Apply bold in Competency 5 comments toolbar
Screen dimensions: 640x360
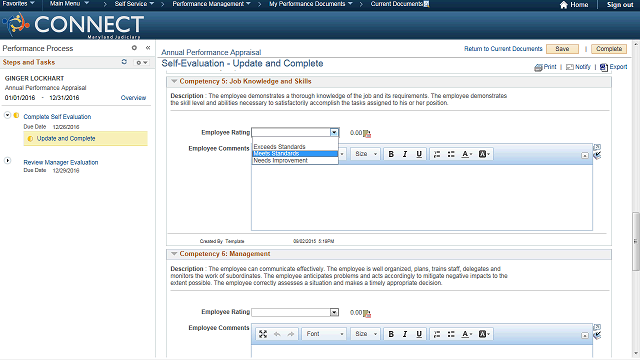(x=391, y=154)
